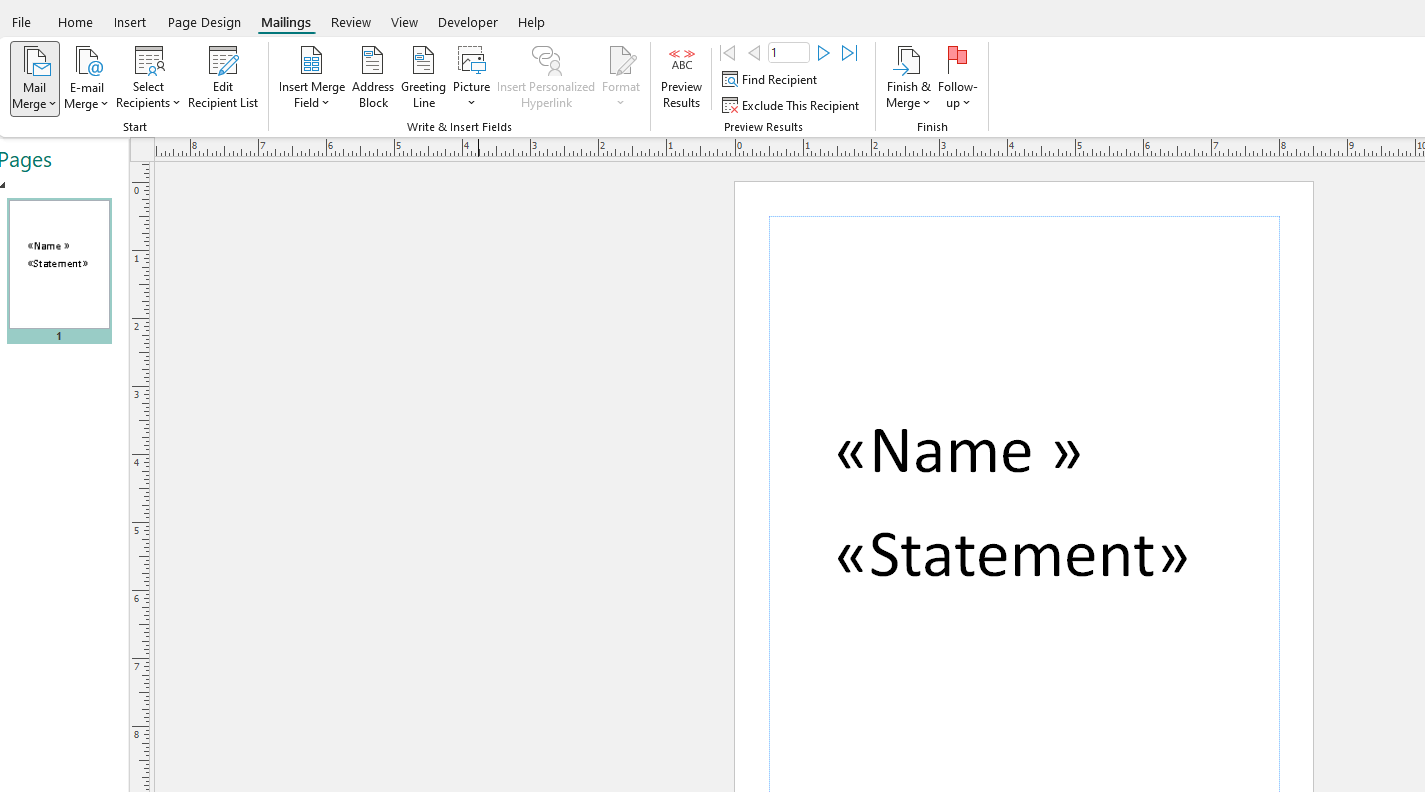Go to next recipient record
Screen dimensions: 1425x792
coord(824,53)
